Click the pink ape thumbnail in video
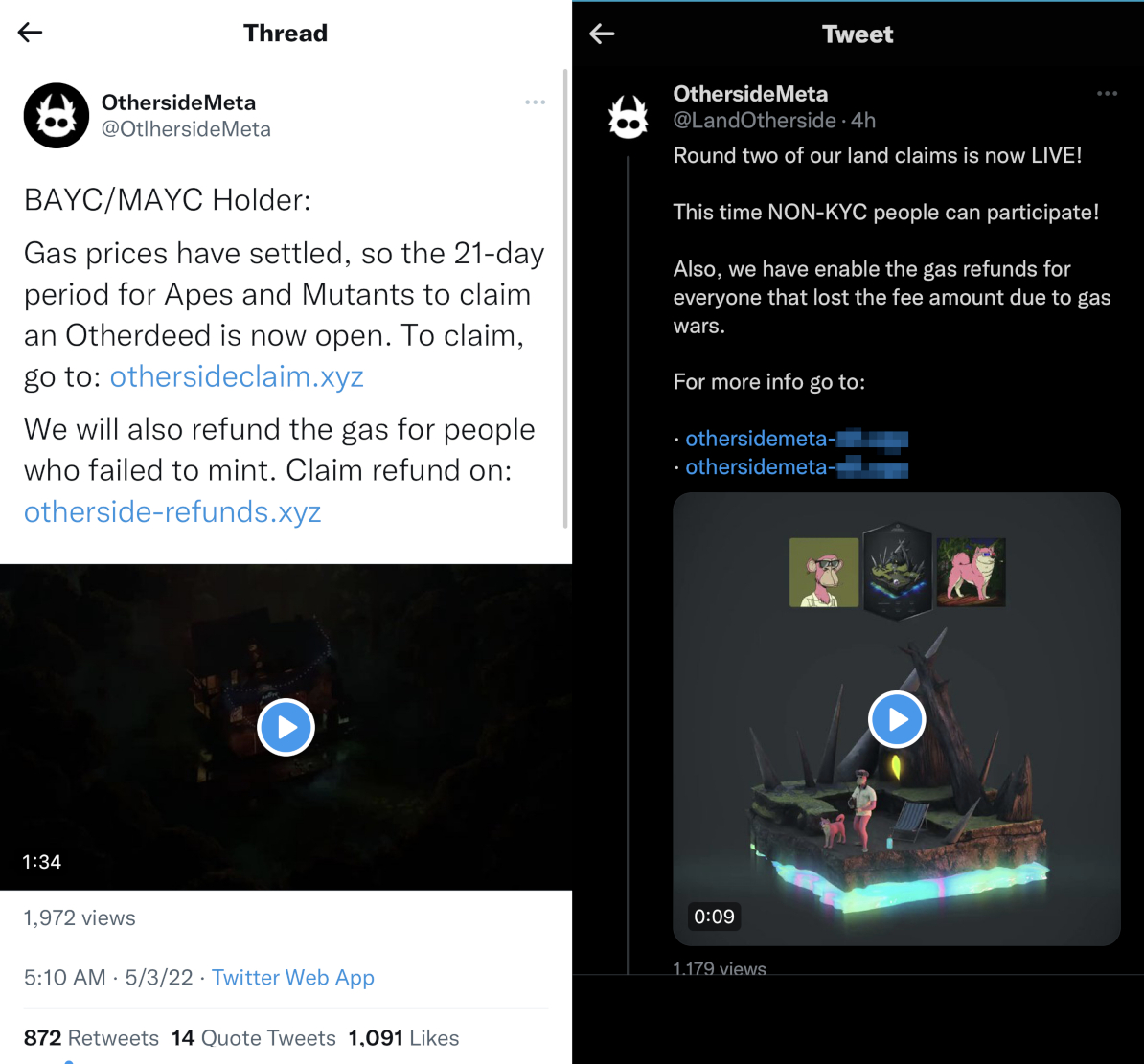 (x=824, y=573)
